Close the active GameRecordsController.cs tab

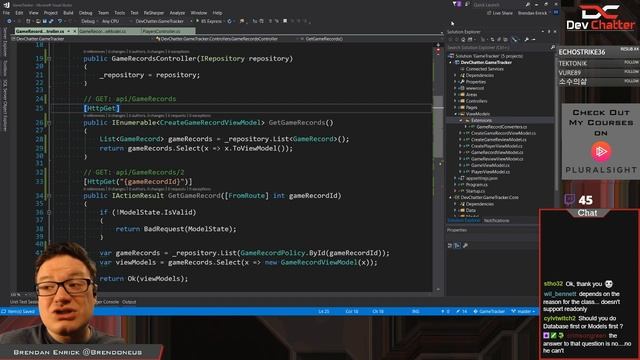(x=75, y=31)
